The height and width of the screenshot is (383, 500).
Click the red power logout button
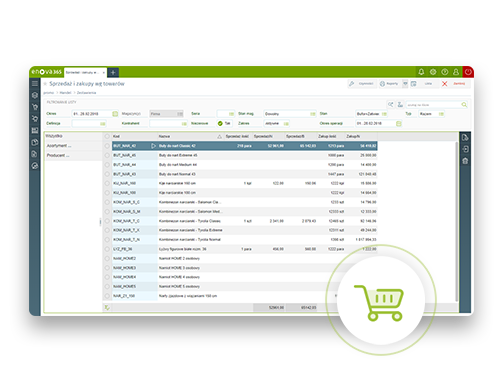(468, 72)
